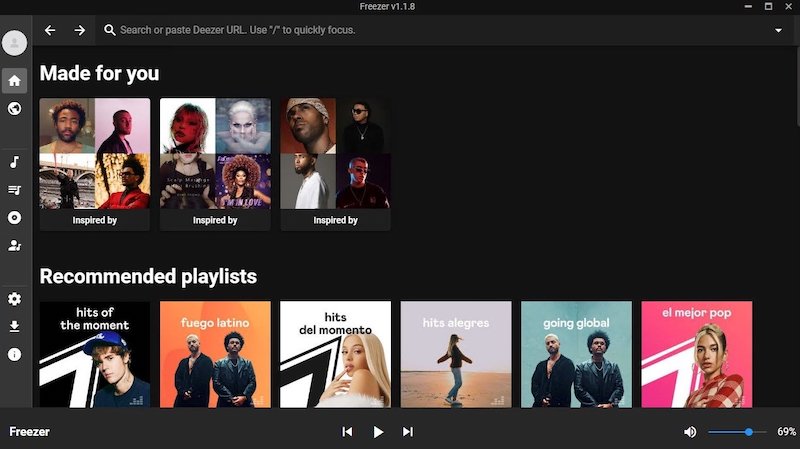Image resolution: width=800 pixels, height=449 pixels.
Task: Open the 'fuego latino' playlist thumbnail
Action: (215, 354)
